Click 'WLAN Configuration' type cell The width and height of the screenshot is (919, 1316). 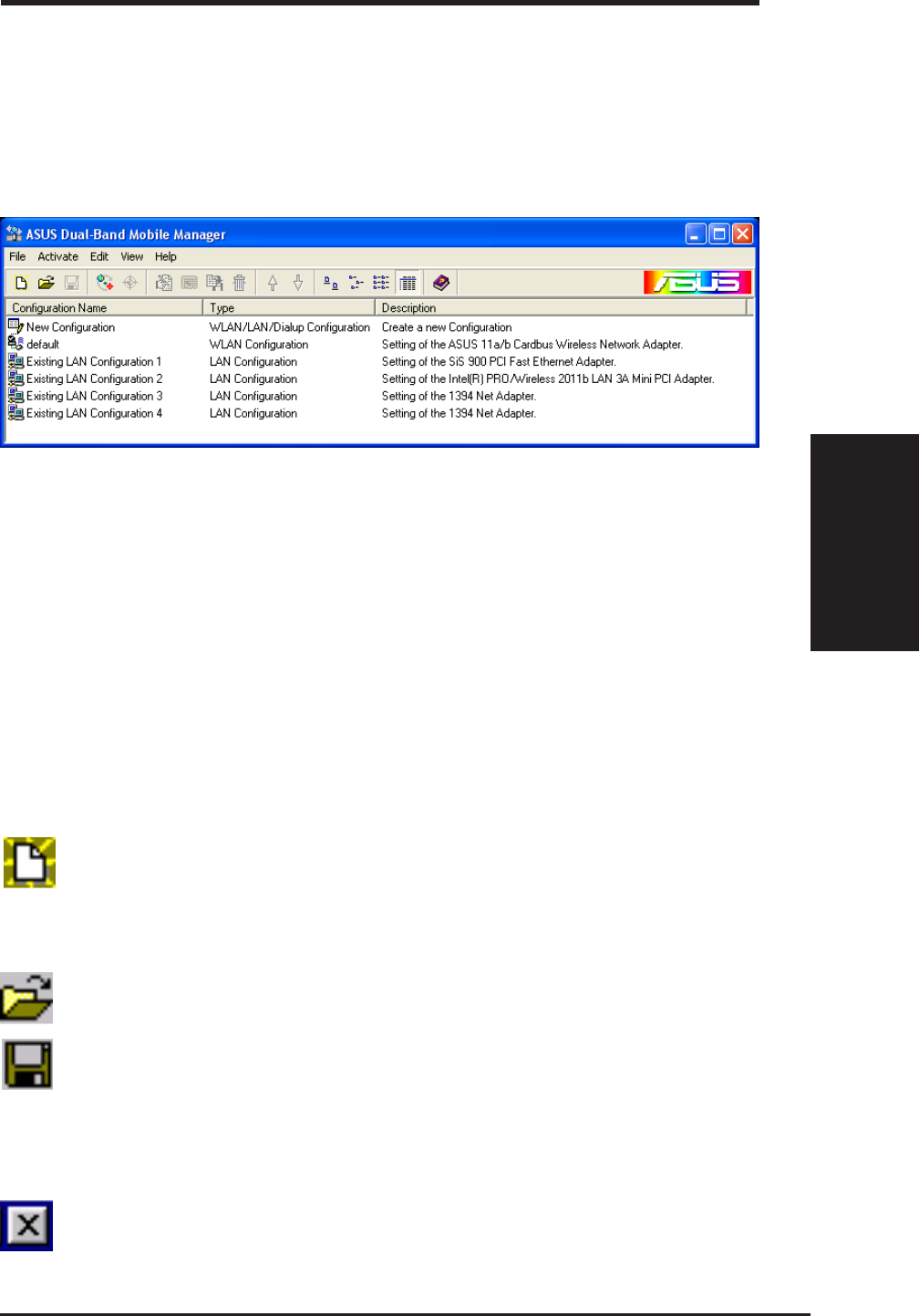259,345
